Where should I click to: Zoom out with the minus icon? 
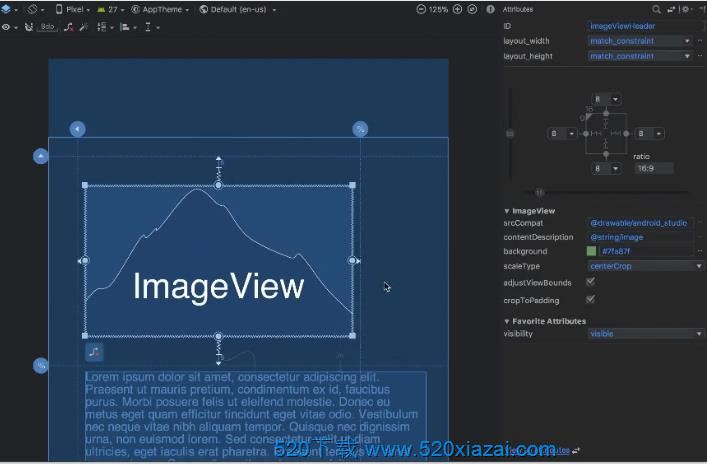click(x=421, y=9)
